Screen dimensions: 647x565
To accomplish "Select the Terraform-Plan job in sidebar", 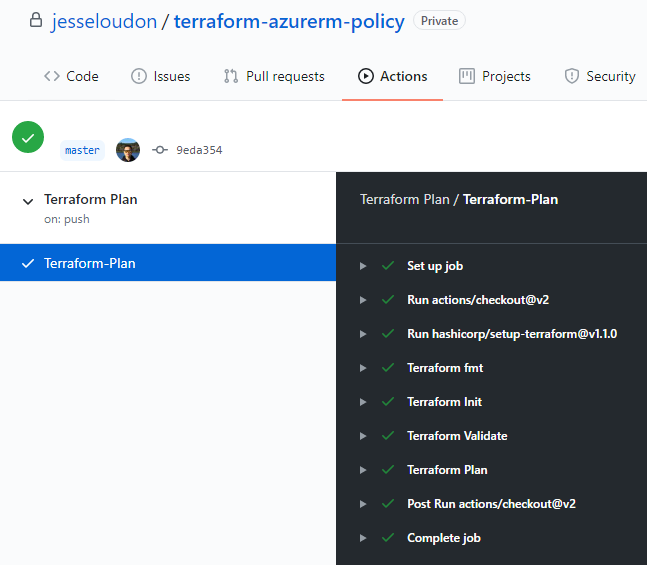I will (168, 263).
